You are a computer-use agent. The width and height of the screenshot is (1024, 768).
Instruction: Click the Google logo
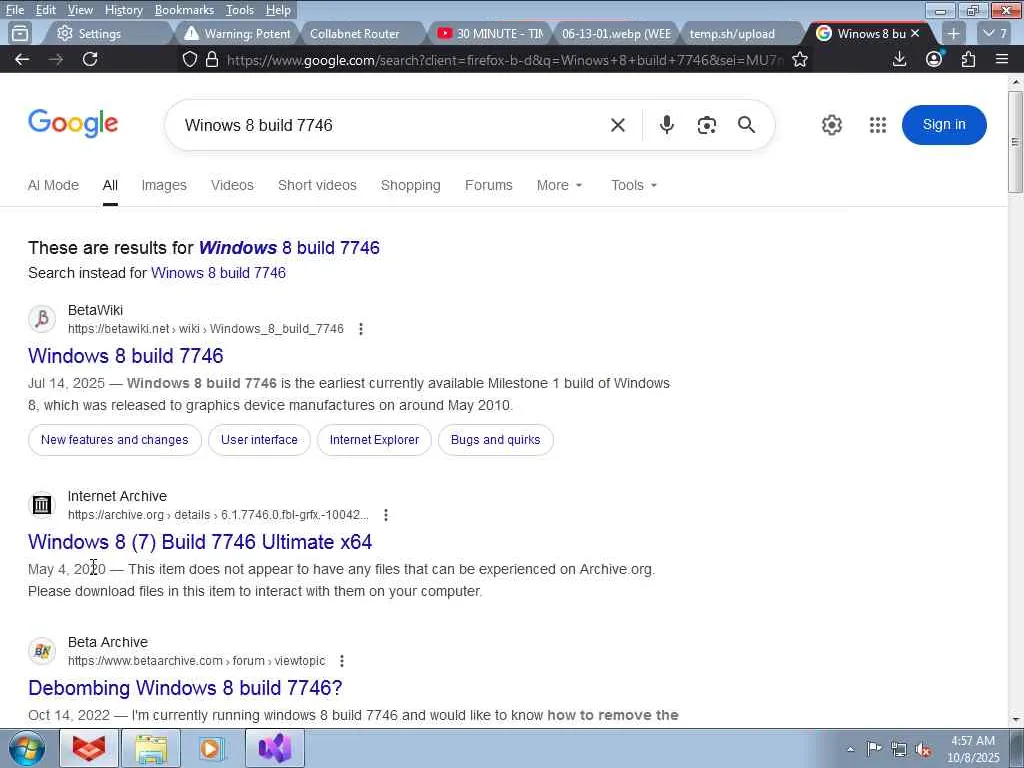pyautogui.click(x=73, y=123)
